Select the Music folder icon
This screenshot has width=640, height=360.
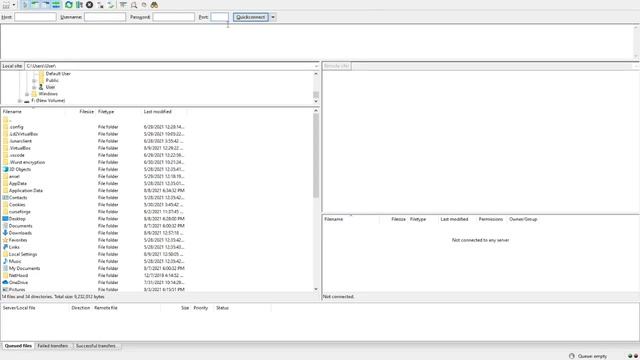tap(5, 261)
